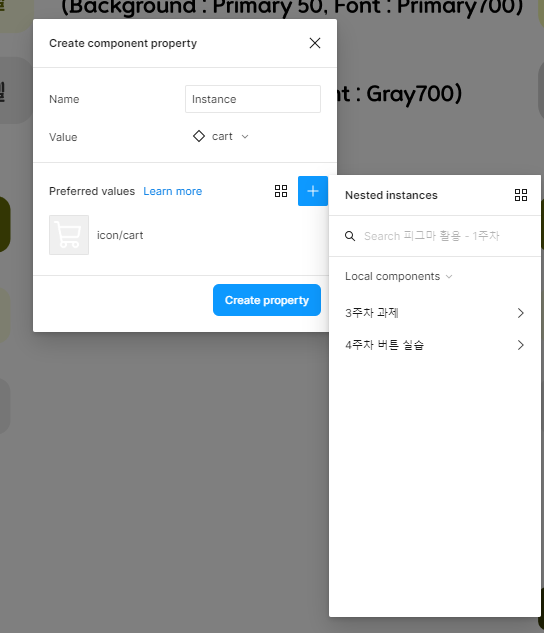
Task: Click the 3주차 과제 row label
Action: click(x=372, y=313)
